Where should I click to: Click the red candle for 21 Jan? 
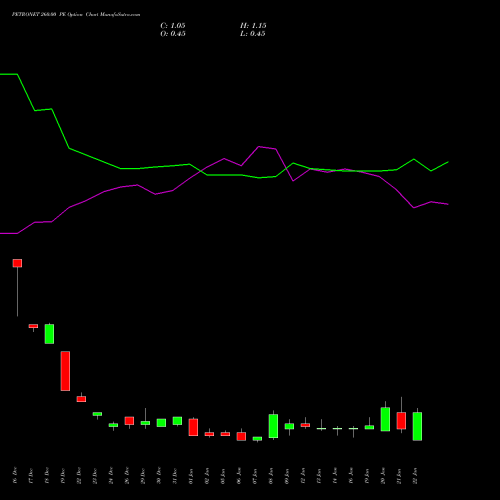[401, 421]
